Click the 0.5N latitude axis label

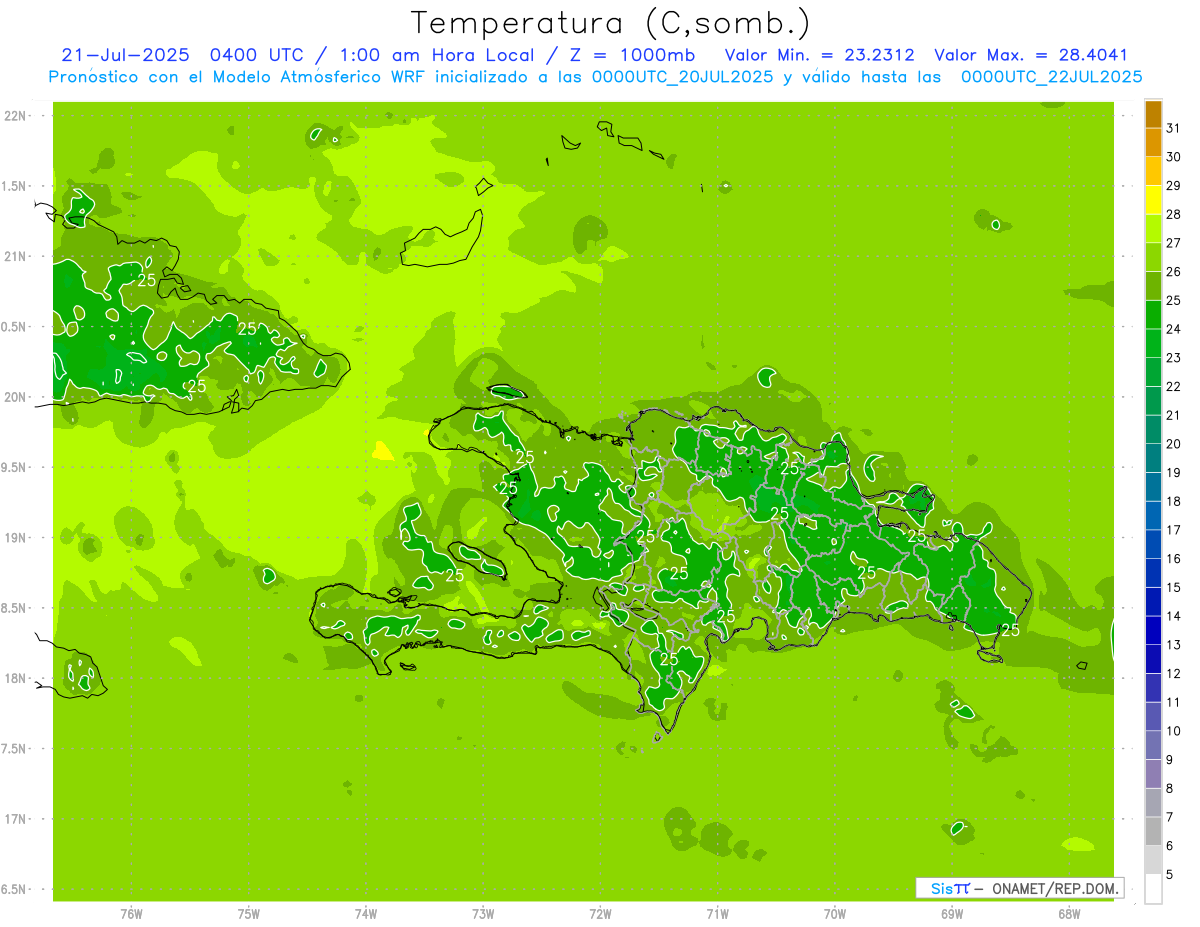[x=15, y=327]
